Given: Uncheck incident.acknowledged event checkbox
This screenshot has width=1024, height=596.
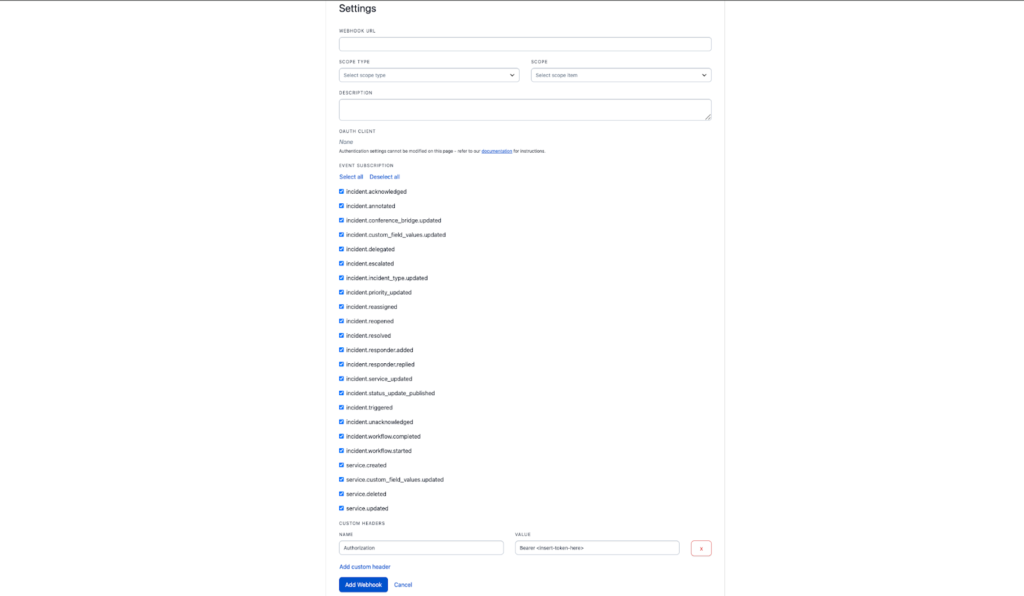Looking at the screenshot, I should coord(342,191).
